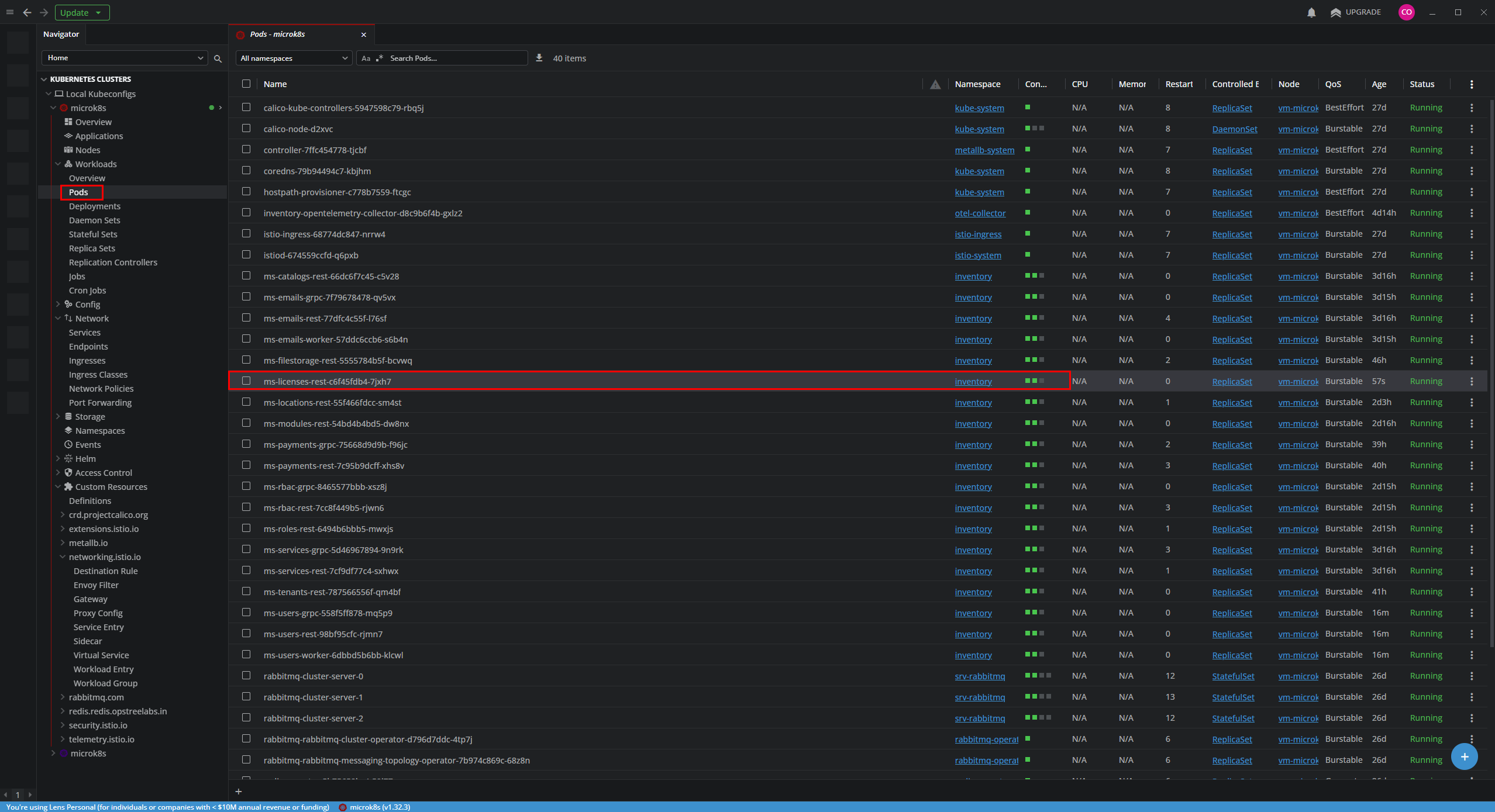Screen dimensions: 1495x812
Task: Check the istio-ingress pod checkbox
Action: (x=246, y=233)
